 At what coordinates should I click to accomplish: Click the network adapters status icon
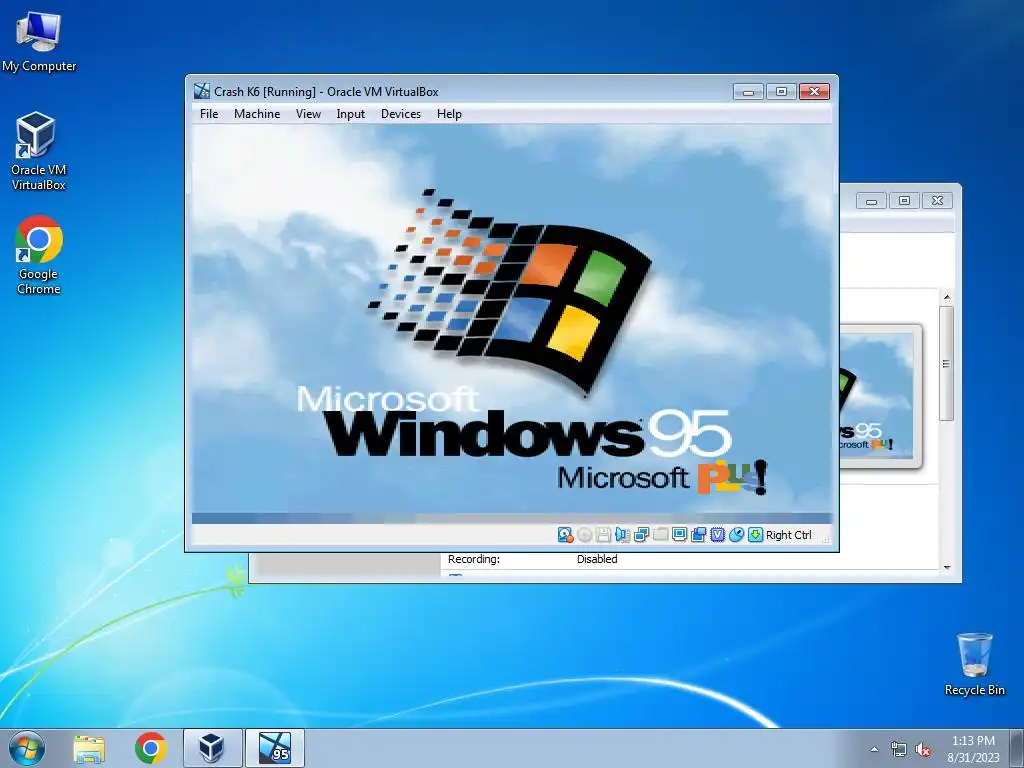pyautogui.click(x=641, y=535)
